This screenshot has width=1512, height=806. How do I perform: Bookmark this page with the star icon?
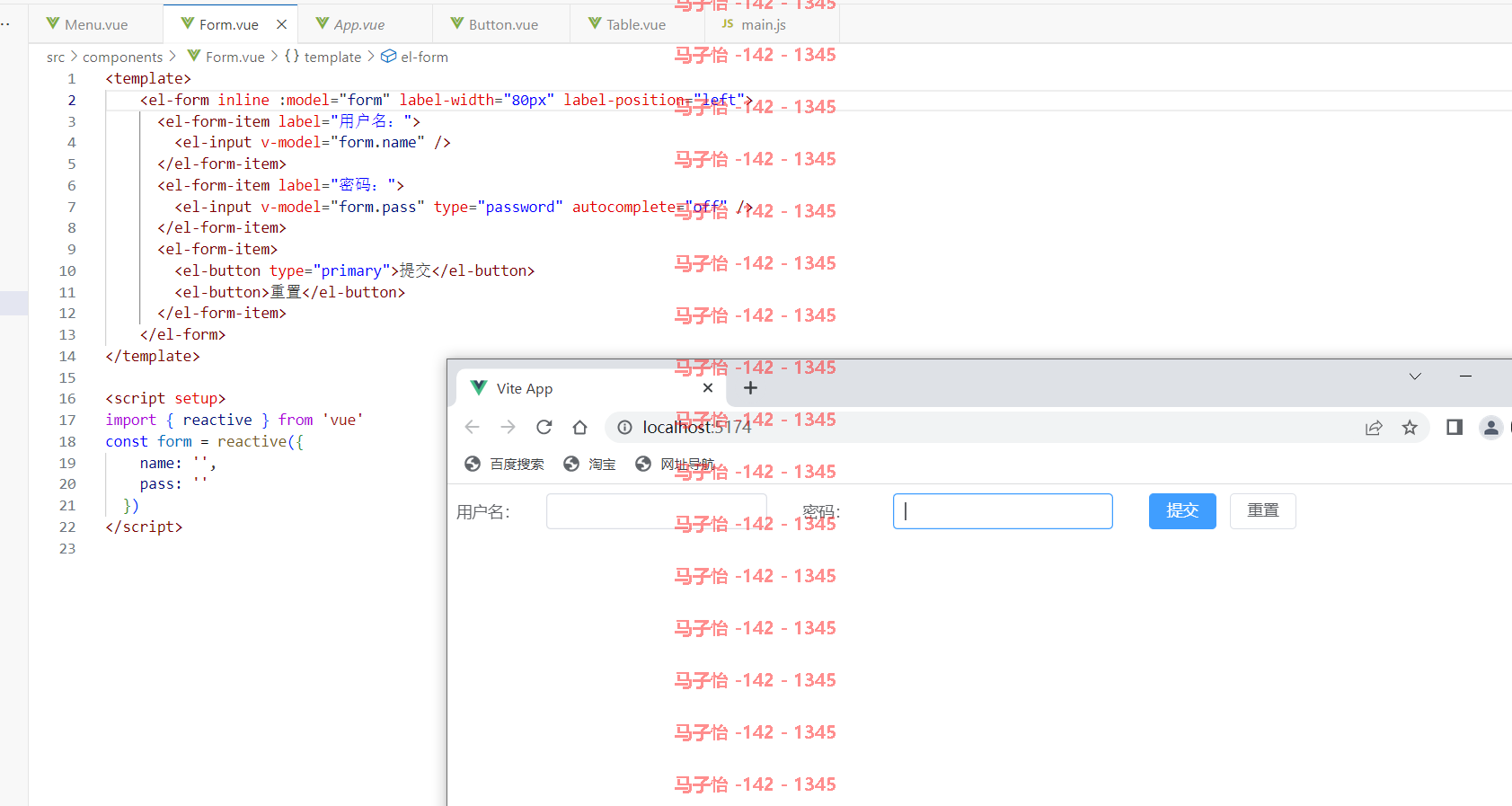click(1410, 428)
